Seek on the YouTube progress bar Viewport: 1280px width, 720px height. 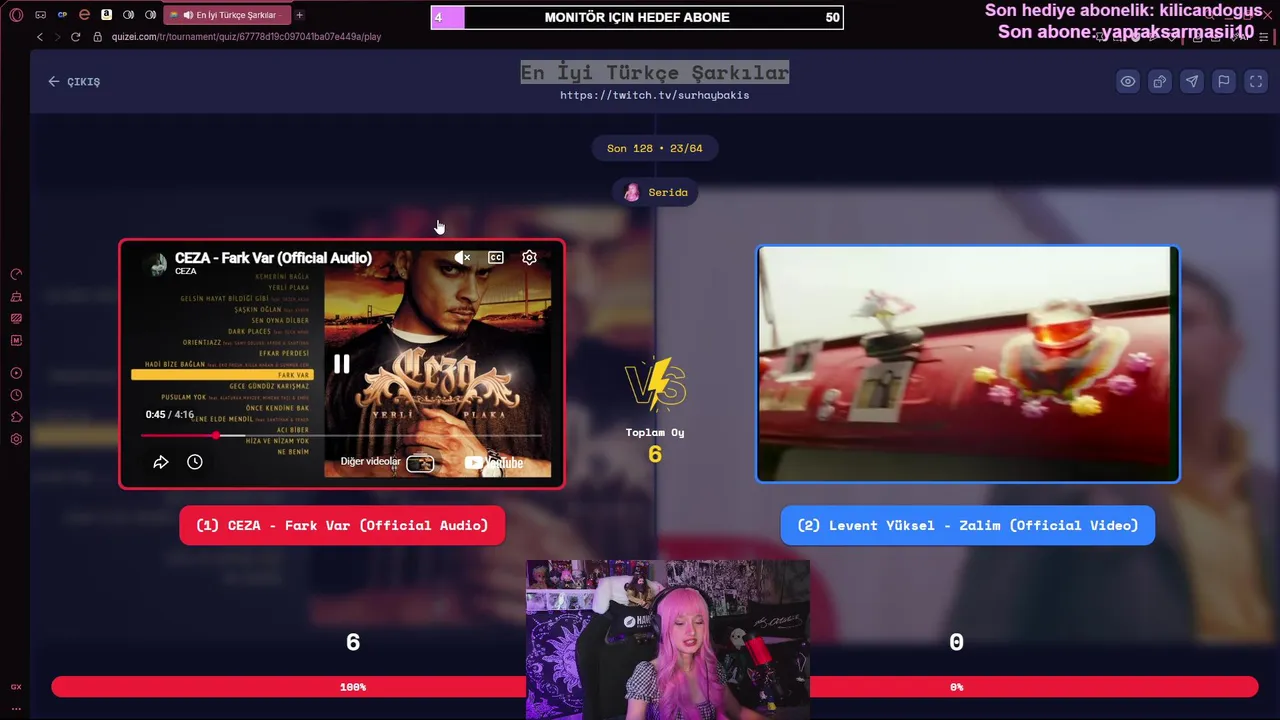tap(341, 435)
